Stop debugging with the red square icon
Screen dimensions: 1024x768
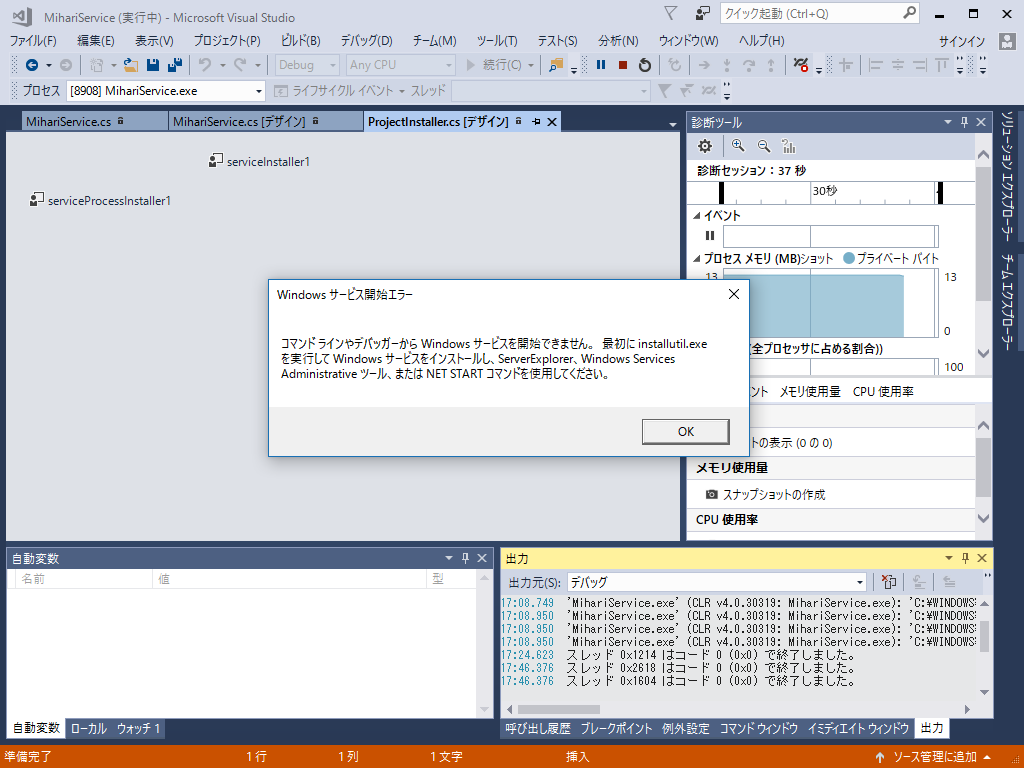pos(623,65)
